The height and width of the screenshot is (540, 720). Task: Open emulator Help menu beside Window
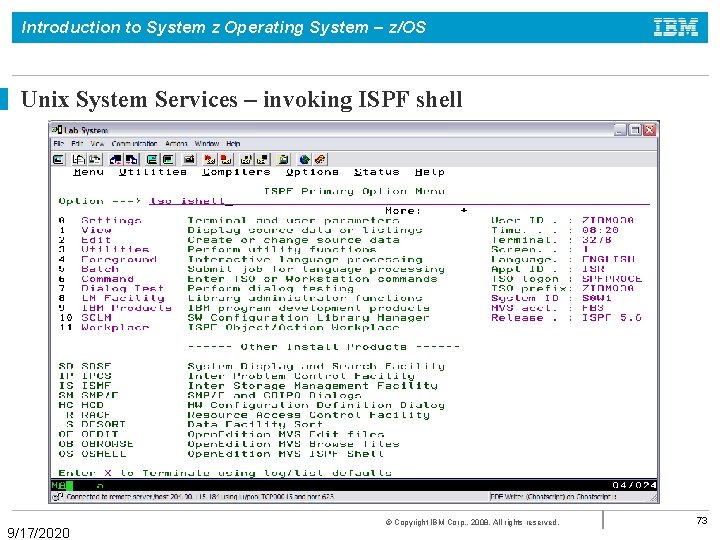tap(233, 144)
